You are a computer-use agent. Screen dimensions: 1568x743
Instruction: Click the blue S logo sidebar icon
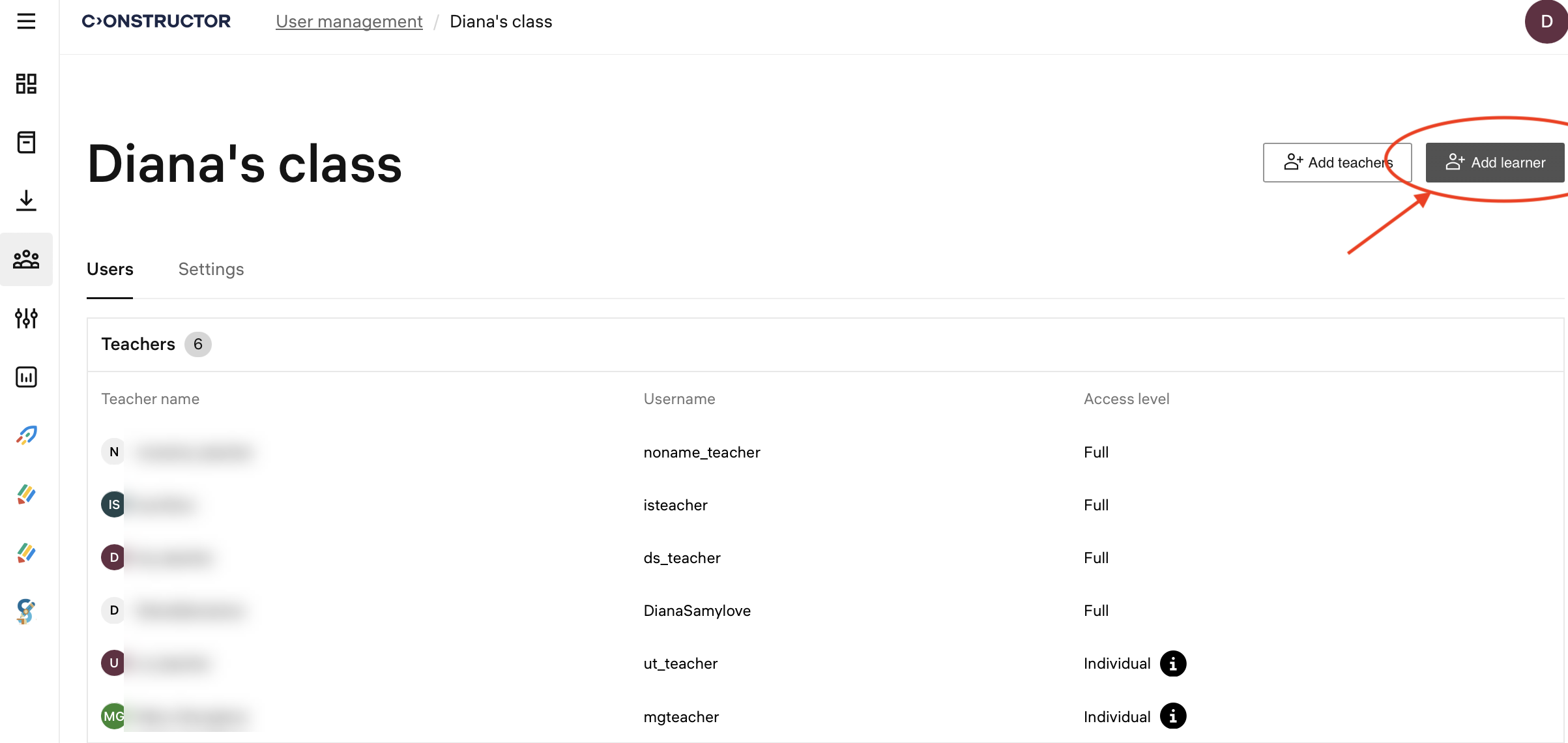pyautogui.click(x=26, y=611)
